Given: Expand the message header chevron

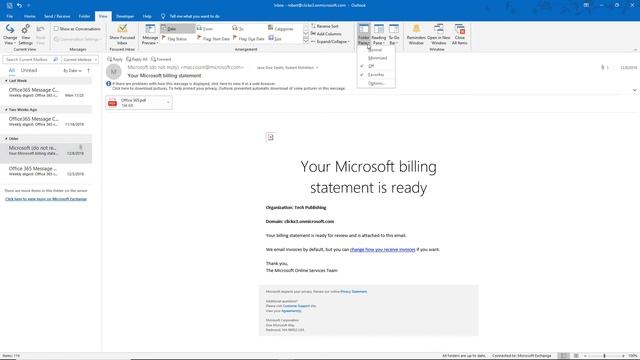Looking at the screenshot, I should click(635, 90).
